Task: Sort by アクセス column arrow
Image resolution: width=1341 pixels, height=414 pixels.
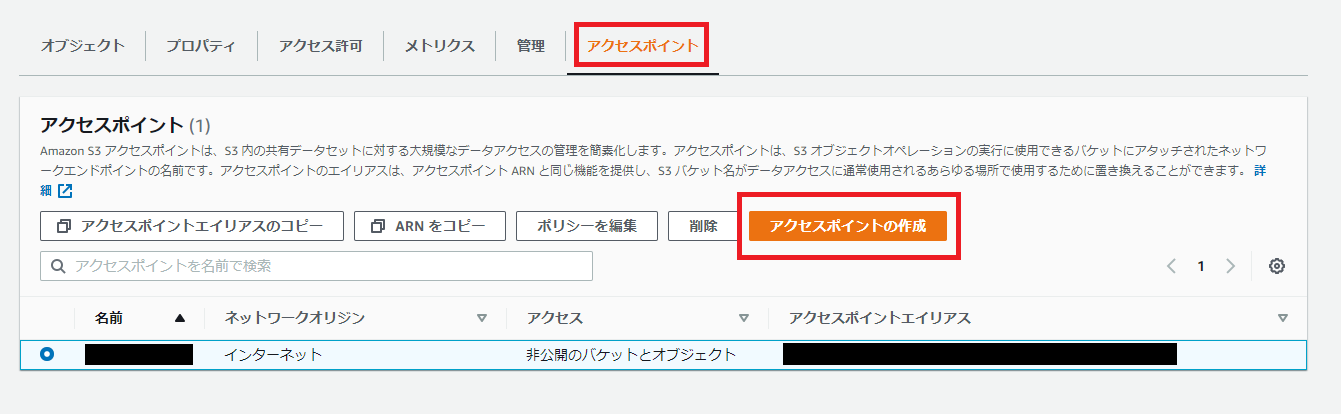Action: pos(744,318)
